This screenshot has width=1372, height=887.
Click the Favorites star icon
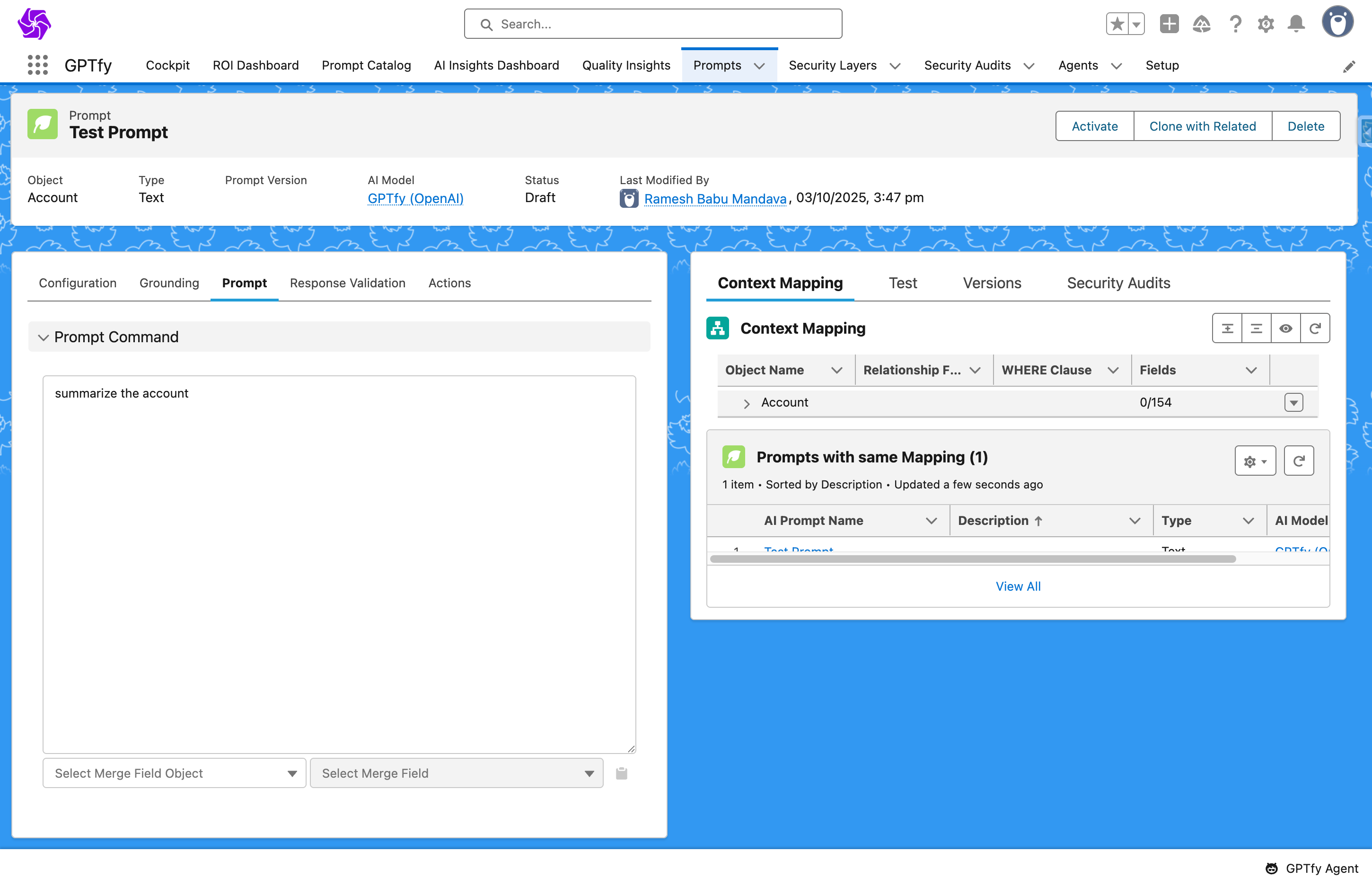pyautogui.click(x=1117, y=24)
